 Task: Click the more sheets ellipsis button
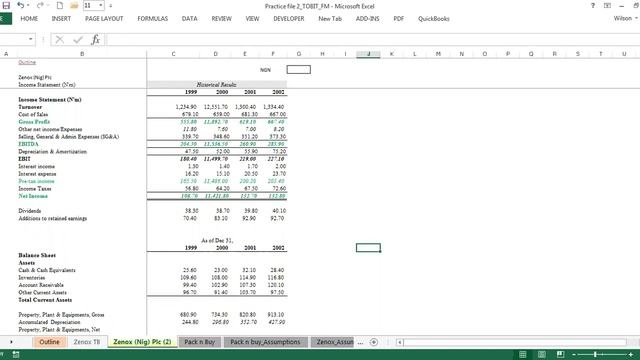pyautogui.click(x=360, y=343)
